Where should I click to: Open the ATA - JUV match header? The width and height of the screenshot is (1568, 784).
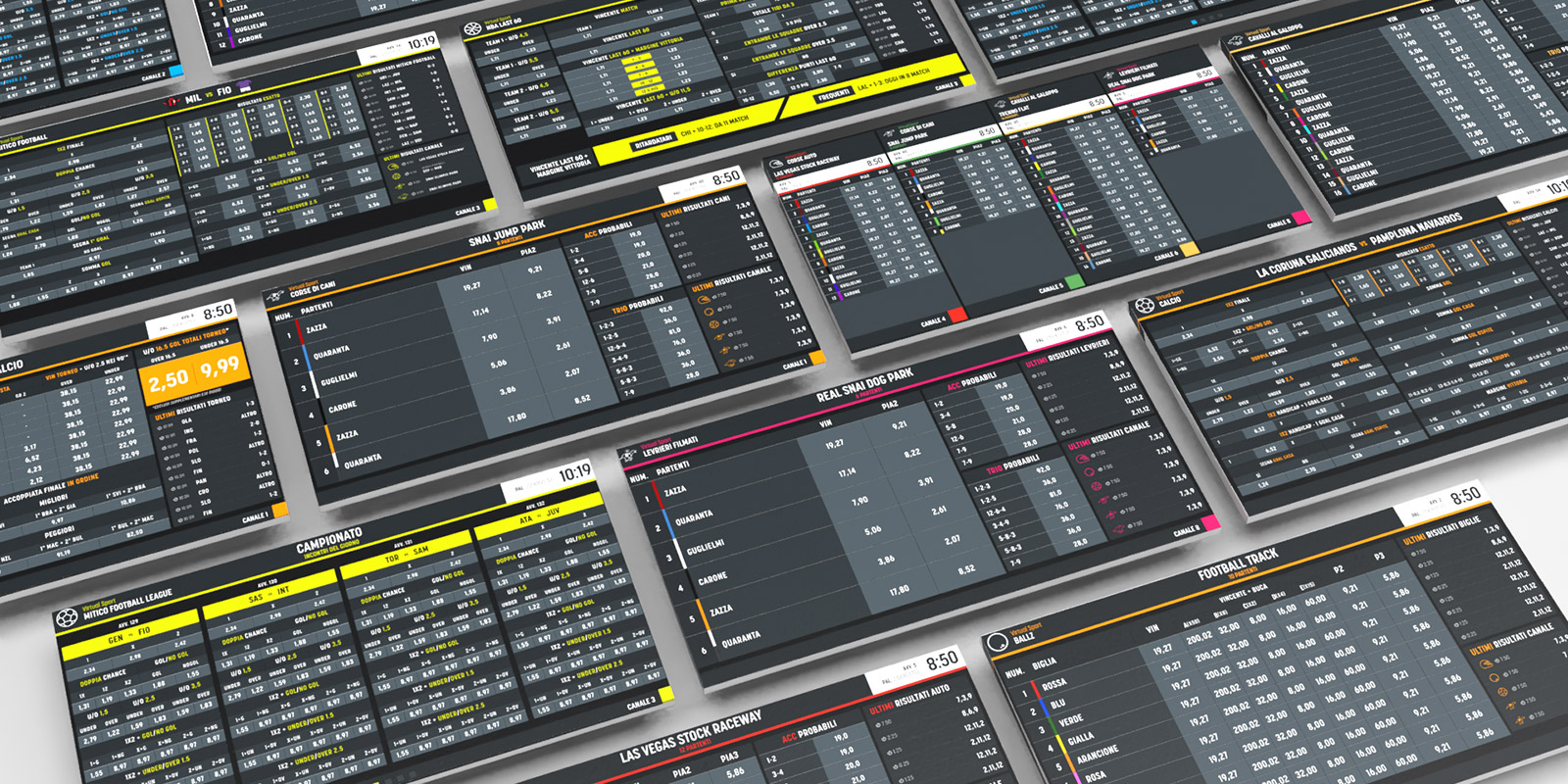click(538, 514)
